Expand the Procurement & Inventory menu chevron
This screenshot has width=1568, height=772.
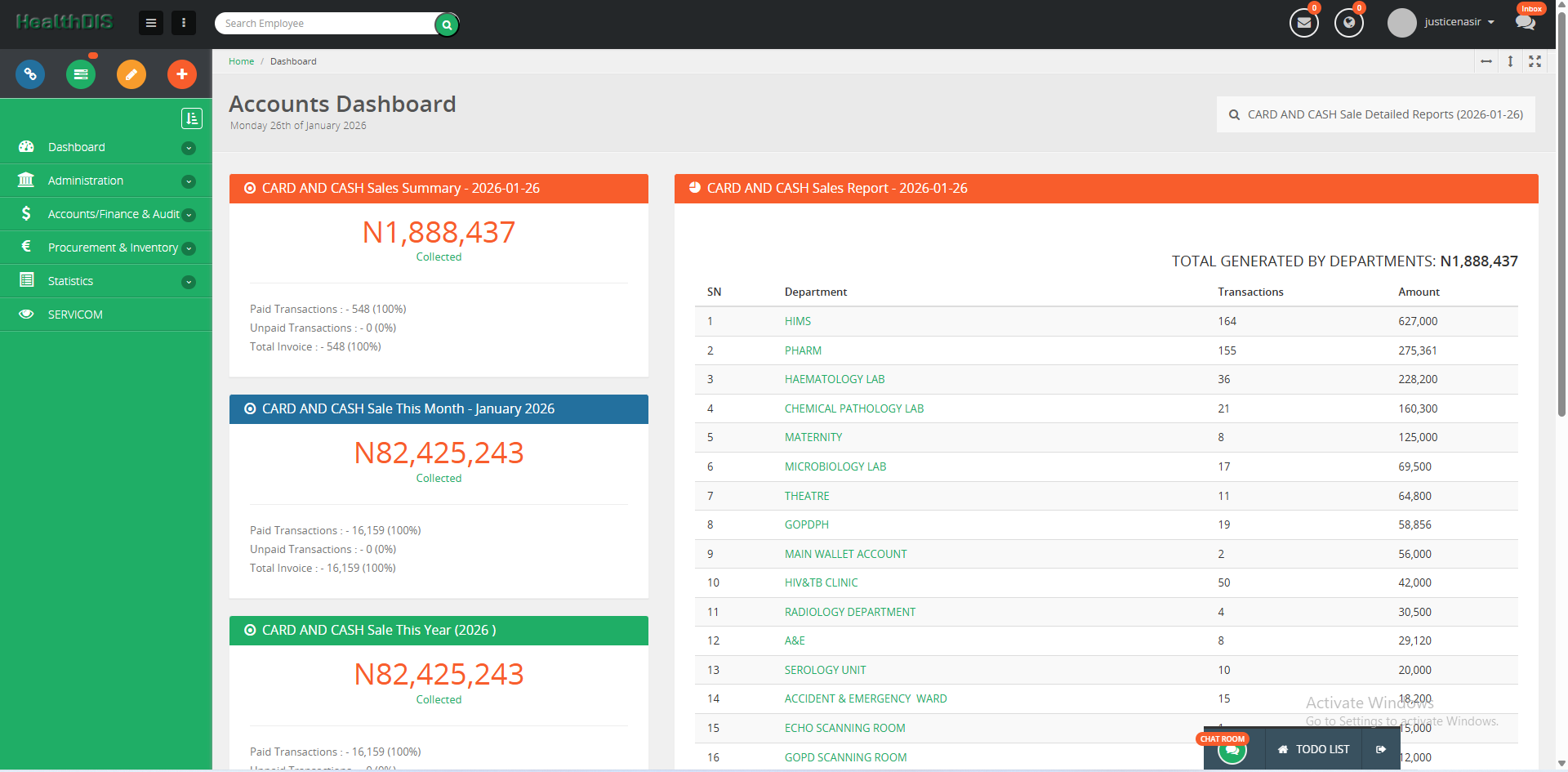coord(189,248)
